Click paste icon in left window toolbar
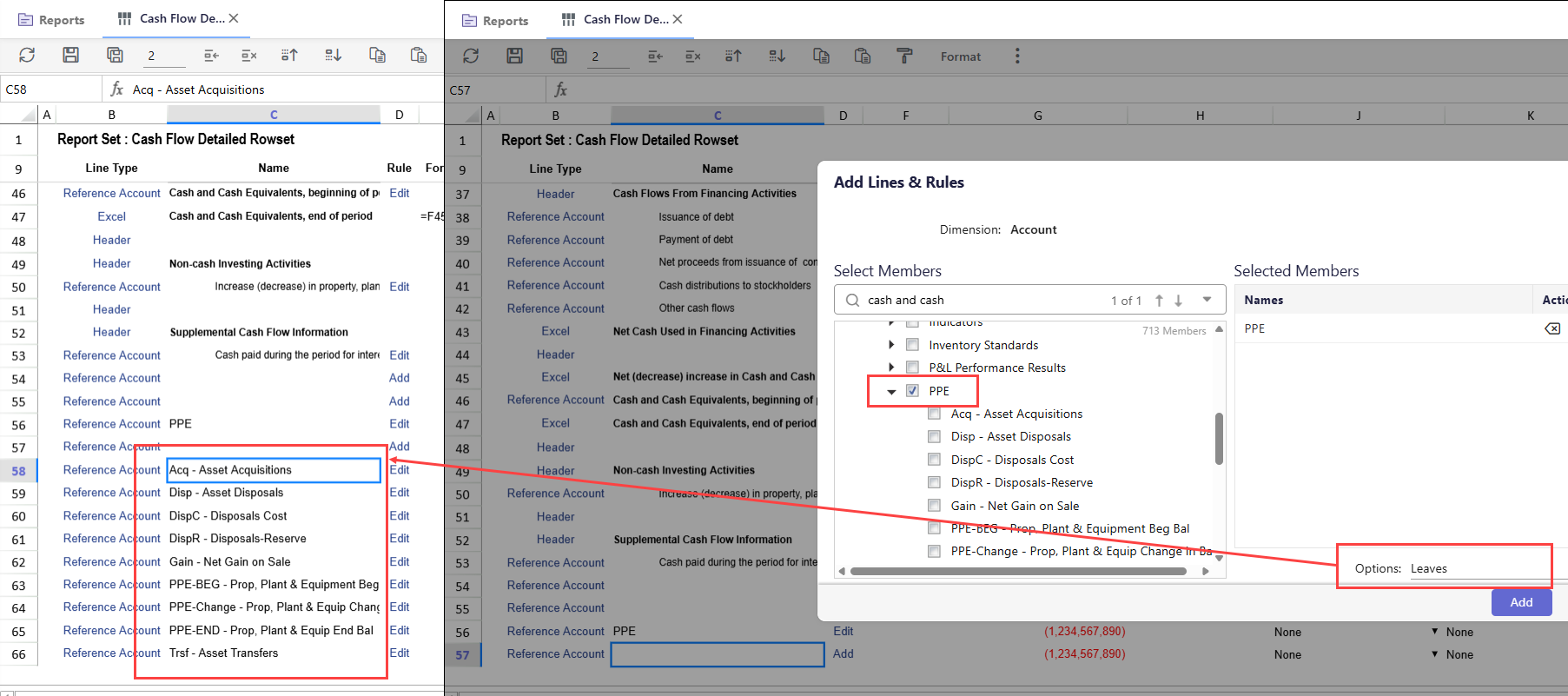Image resolution: width=1568 pixels, height=696 pixels. (419, 55)
